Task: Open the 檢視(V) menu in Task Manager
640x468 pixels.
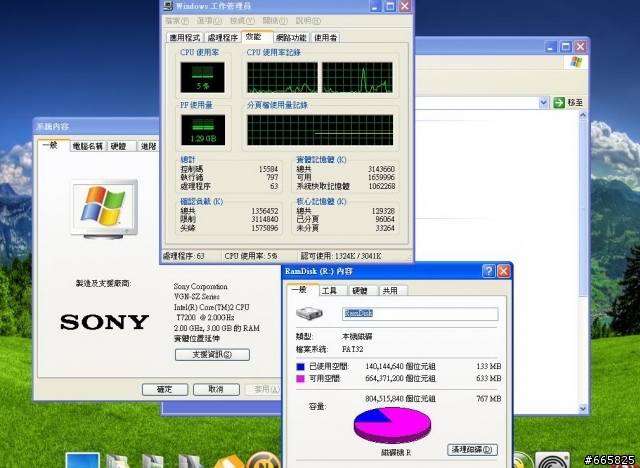Action: [242, 20]
